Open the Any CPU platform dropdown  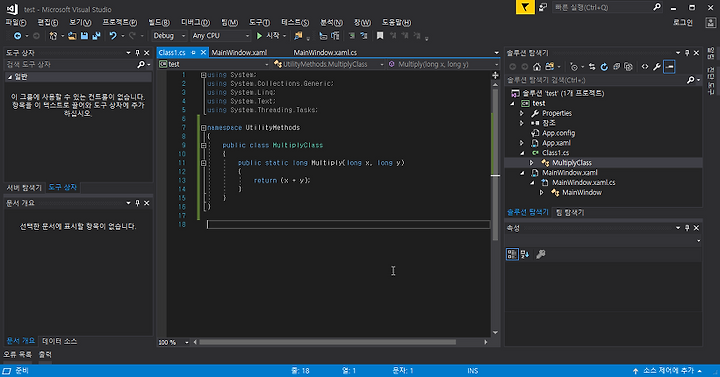click(221, 36)
